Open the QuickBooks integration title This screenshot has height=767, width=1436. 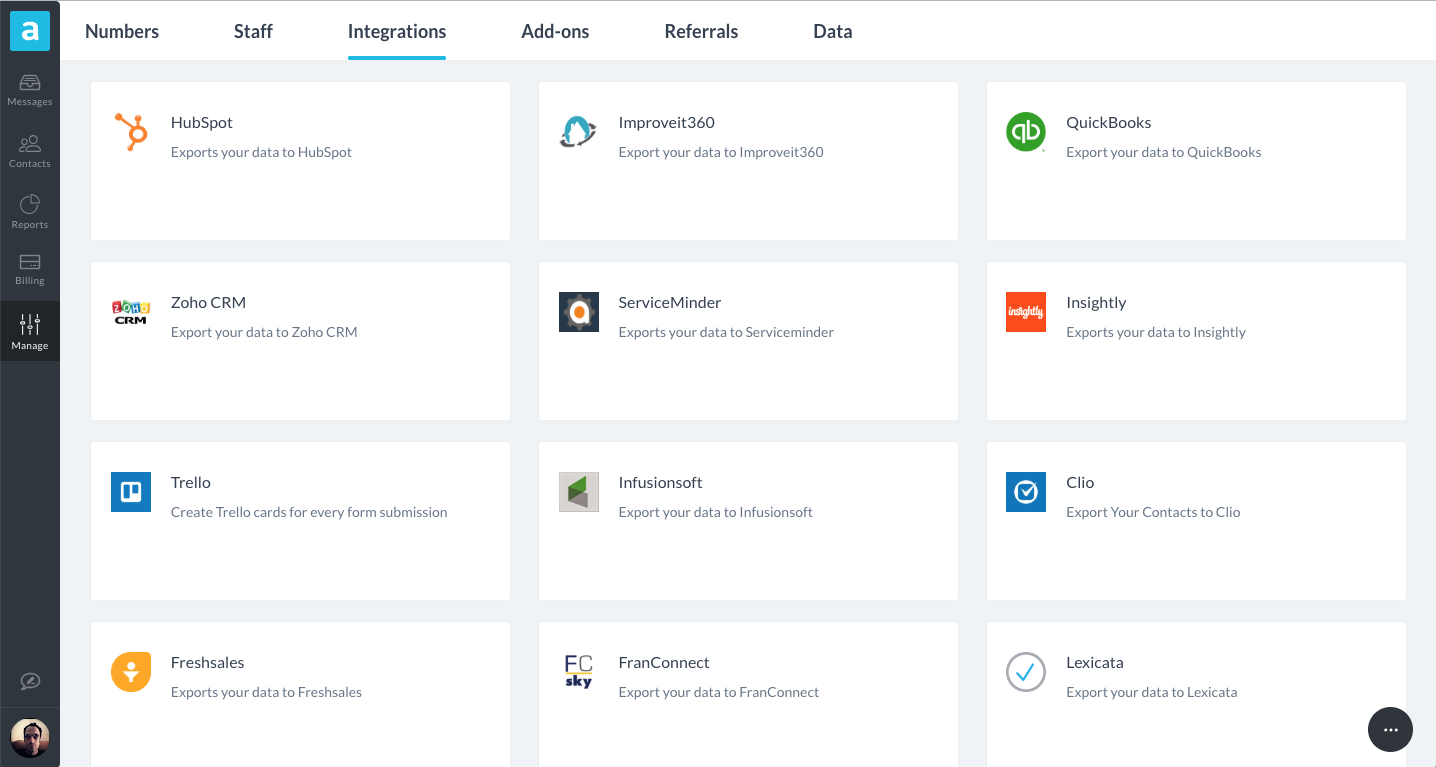coord(1109,122)
